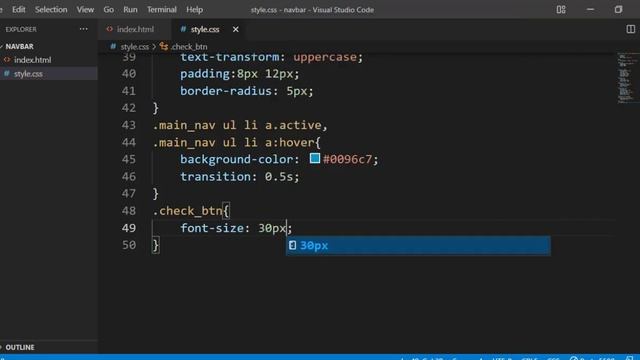Click the selector symbol icon in breadcrumb
Screen dimensions: 640x360
(x=164, y=47)
